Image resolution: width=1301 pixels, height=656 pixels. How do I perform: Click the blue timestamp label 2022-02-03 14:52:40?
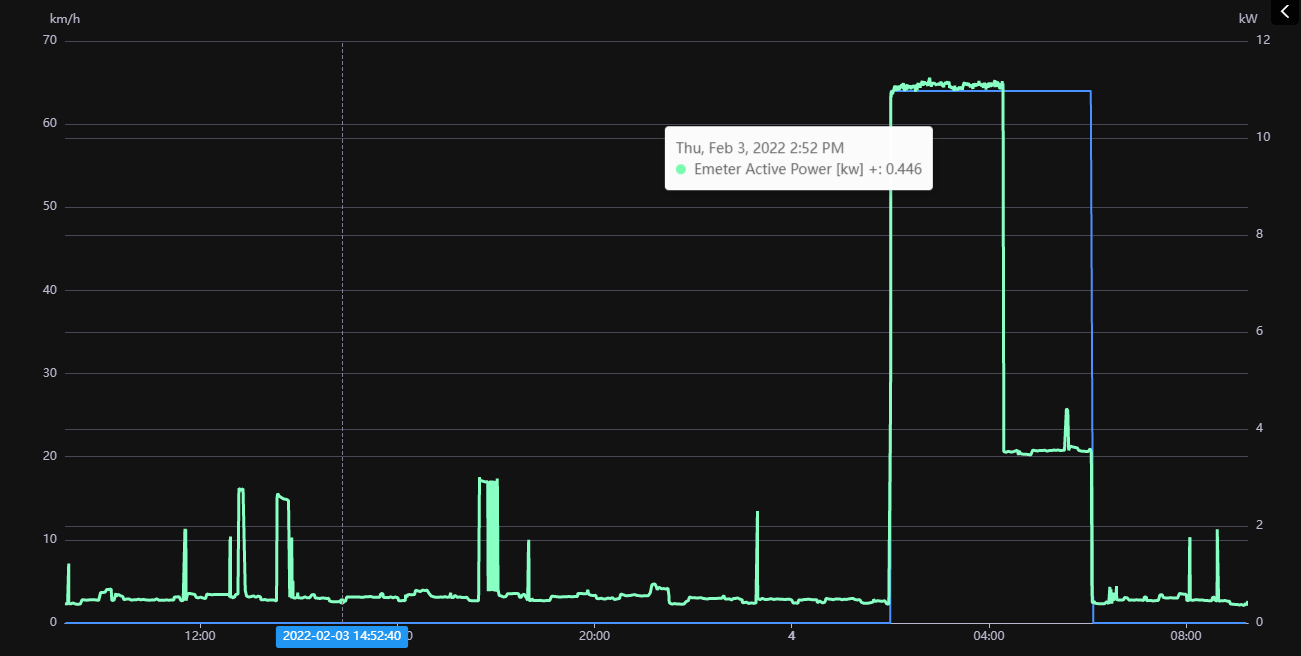[x=342, y=636]
